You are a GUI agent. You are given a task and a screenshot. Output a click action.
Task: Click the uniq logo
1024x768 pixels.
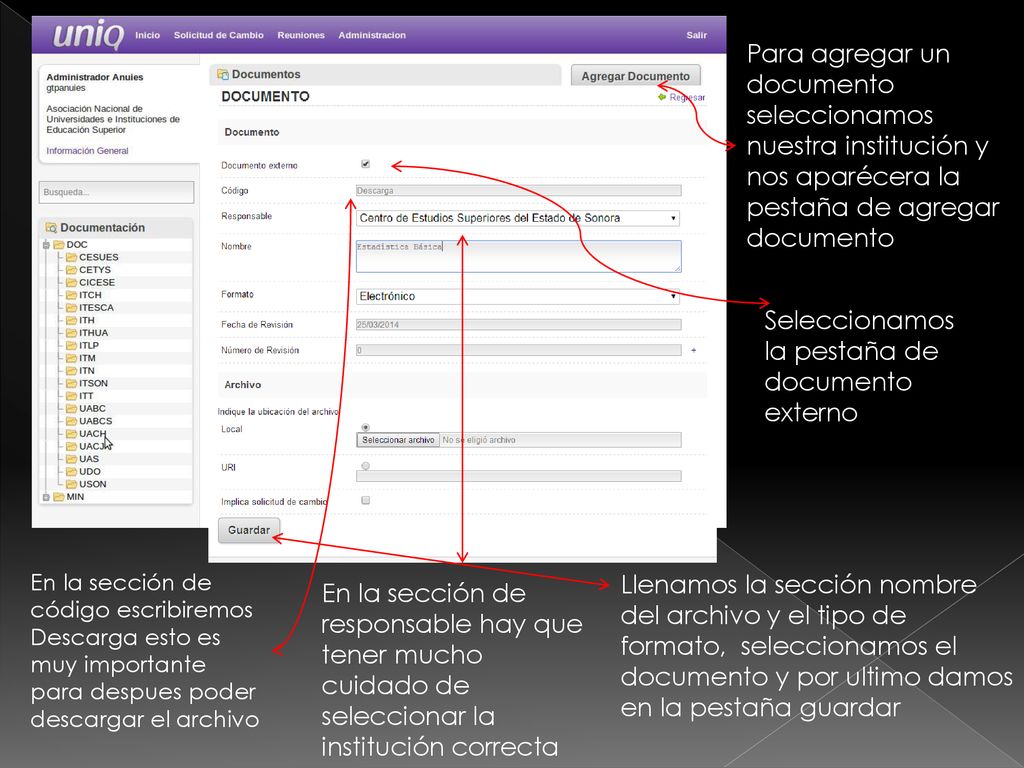click(x=88, y=35)
